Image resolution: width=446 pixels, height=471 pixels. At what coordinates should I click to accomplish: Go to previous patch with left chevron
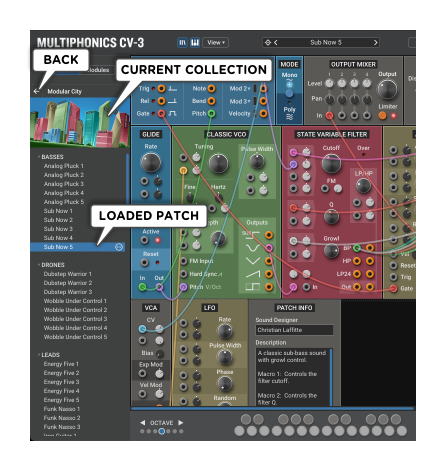tap(276, 42)
